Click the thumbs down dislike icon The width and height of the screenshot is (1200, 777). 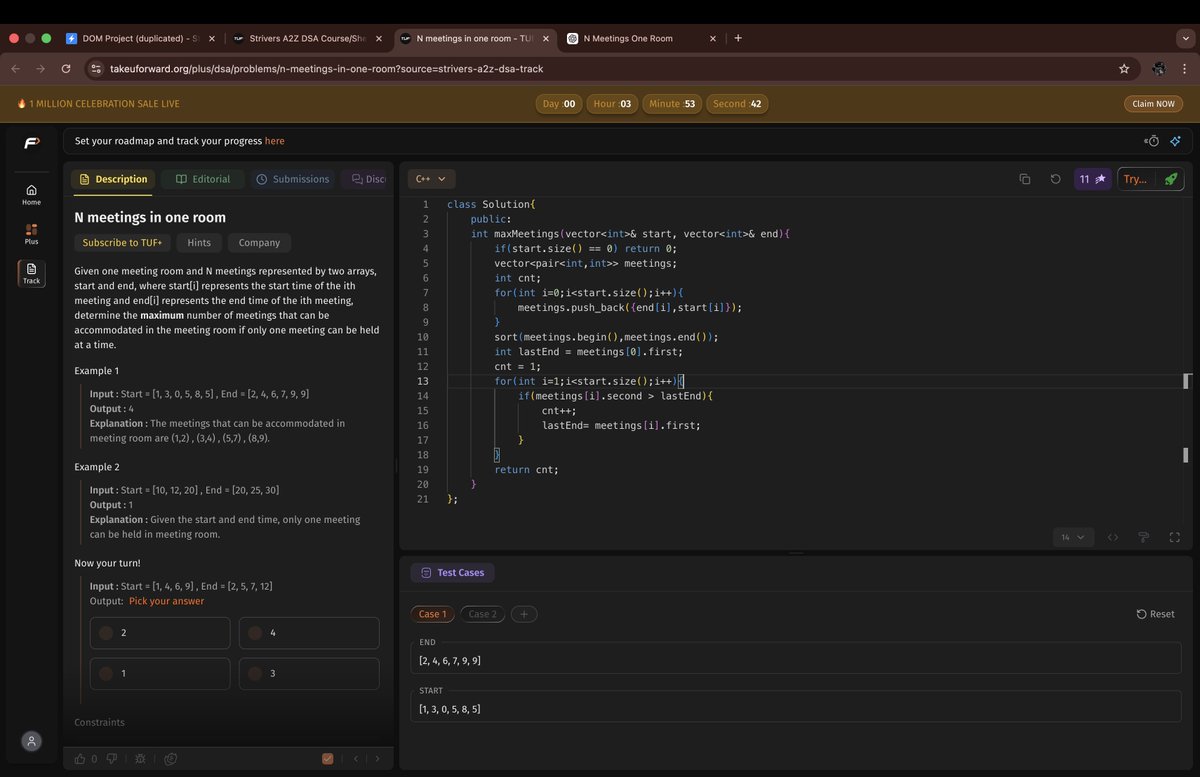click(x=112, y=759)
